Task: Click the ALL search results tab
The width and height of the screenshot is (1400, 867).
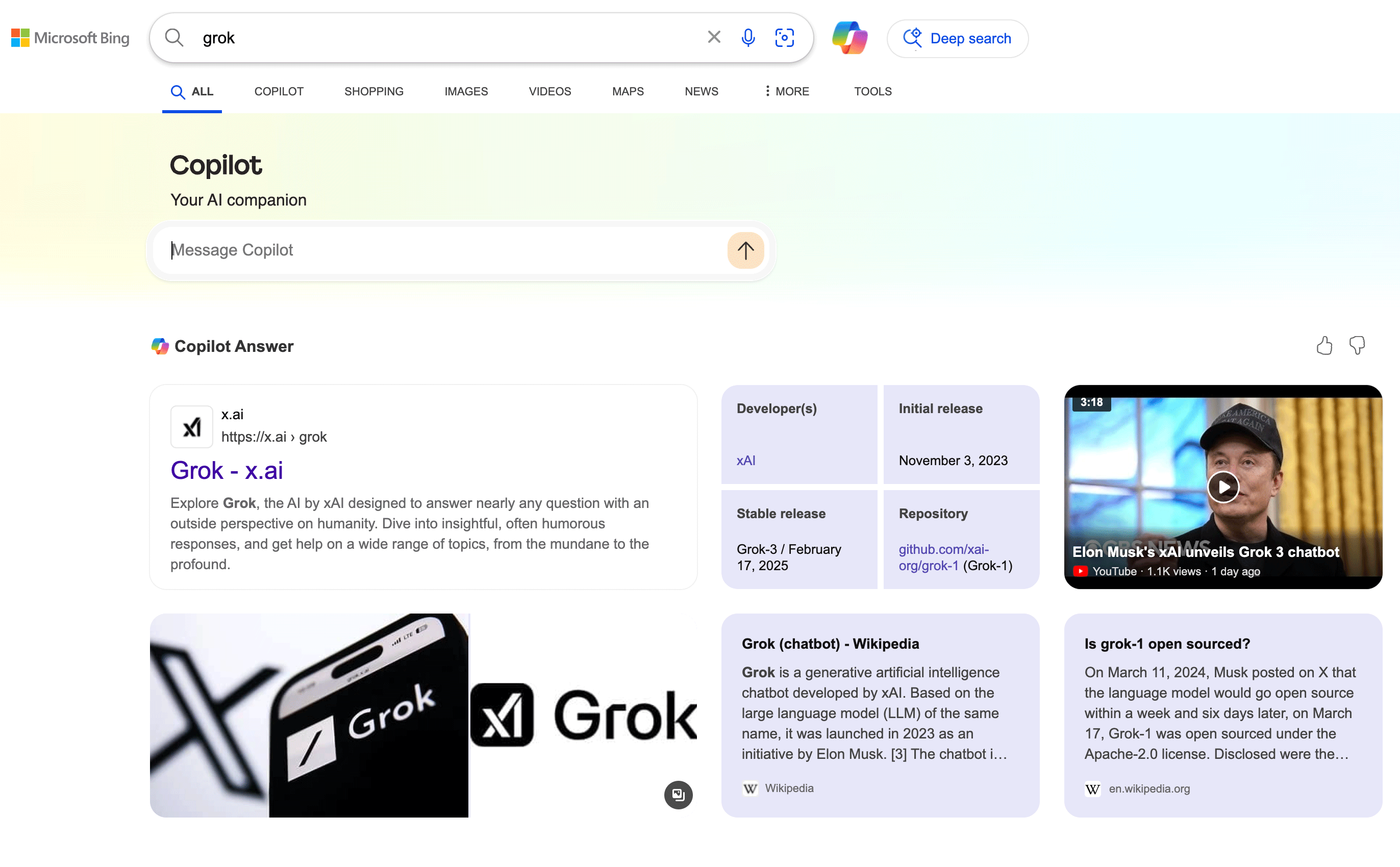Action: point(192,91)
